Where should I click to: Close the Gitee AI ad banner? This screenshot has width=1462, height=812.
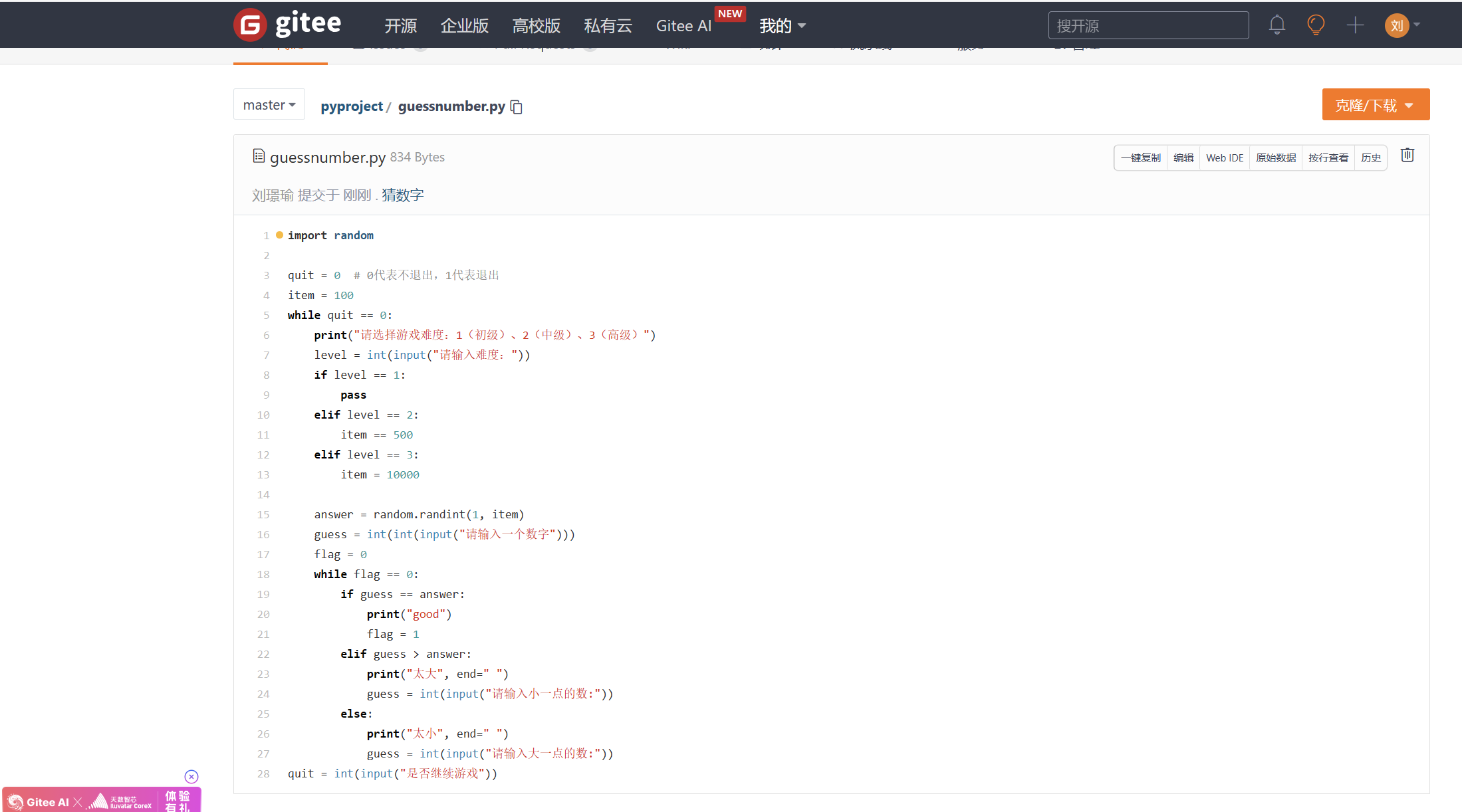(191, 777)
